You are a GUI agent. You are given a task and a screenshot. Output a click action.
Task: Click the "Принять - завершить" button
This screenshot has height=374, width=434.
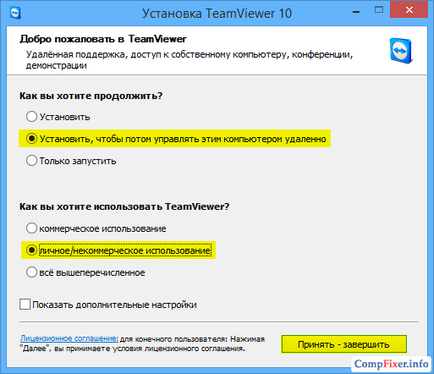pyautogui.click(x=344, y=344)
